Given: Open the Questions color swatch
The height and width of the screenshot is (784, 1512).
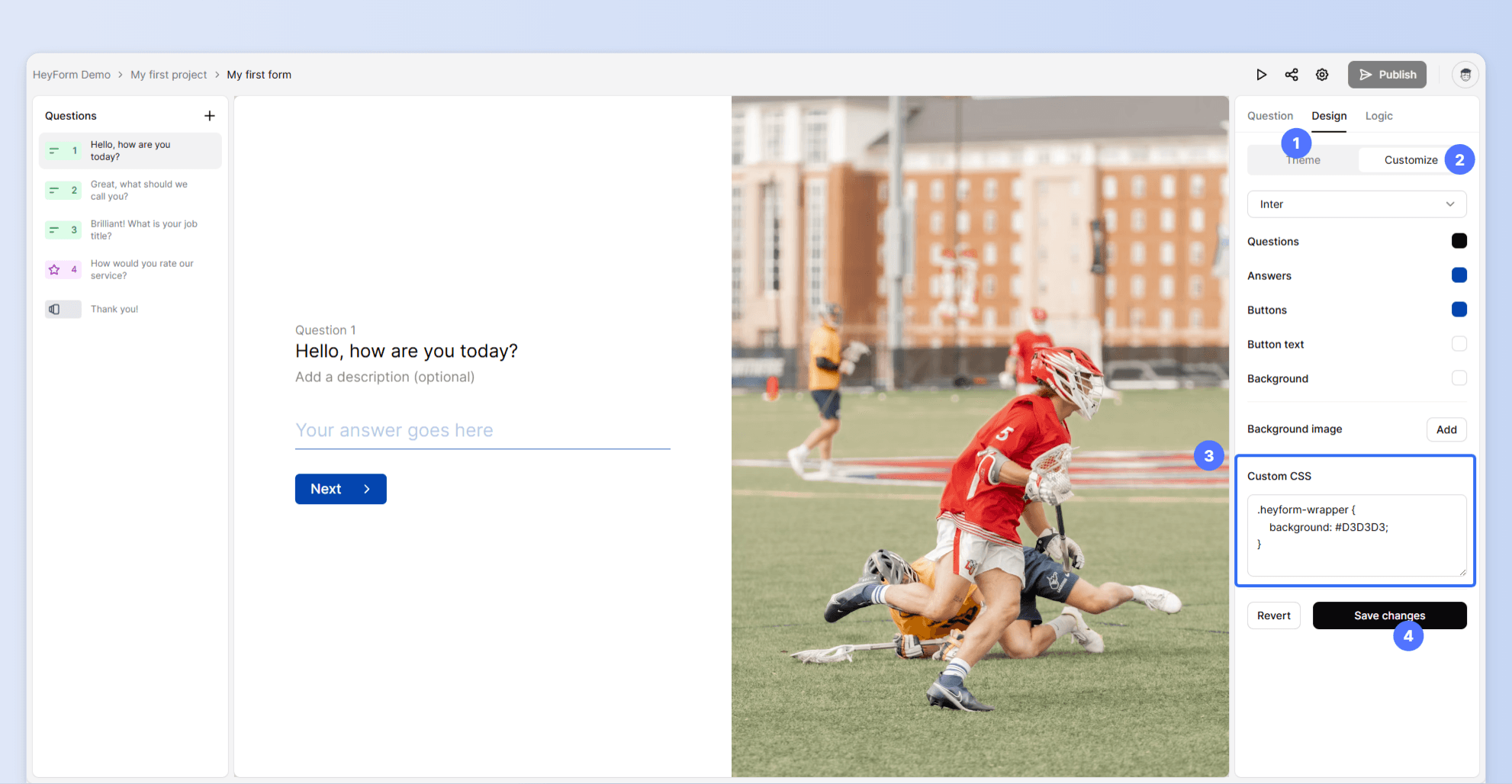Looking at the screenshot, I should click(x=1459, y=240).
